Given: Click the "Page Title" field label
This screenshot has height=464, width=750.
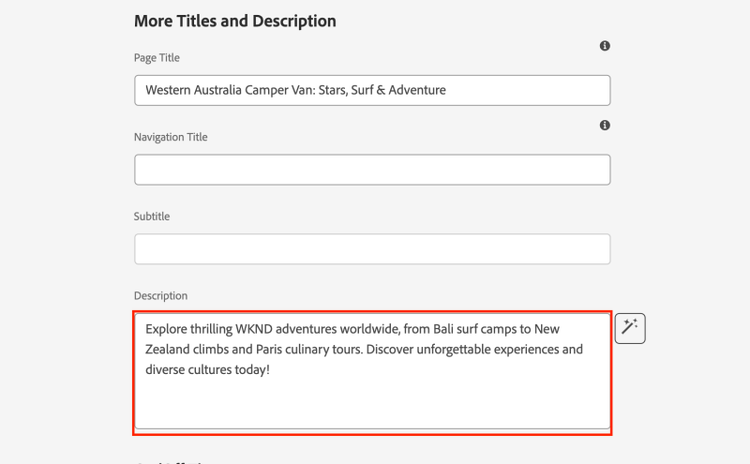Looking at the screenshot, I should pos(157,58).
